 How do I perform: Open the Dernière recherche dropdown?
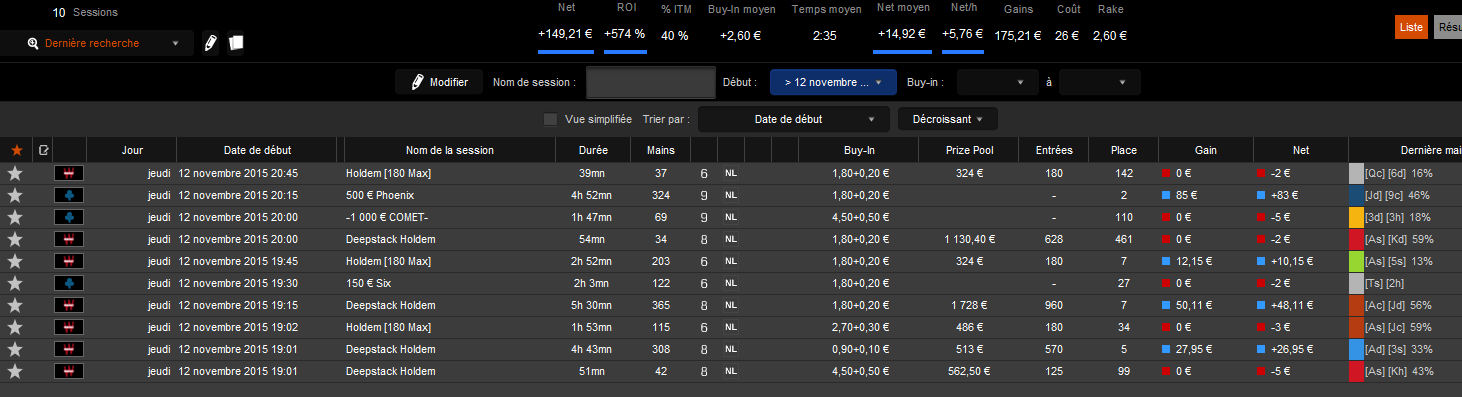point(97,43)
